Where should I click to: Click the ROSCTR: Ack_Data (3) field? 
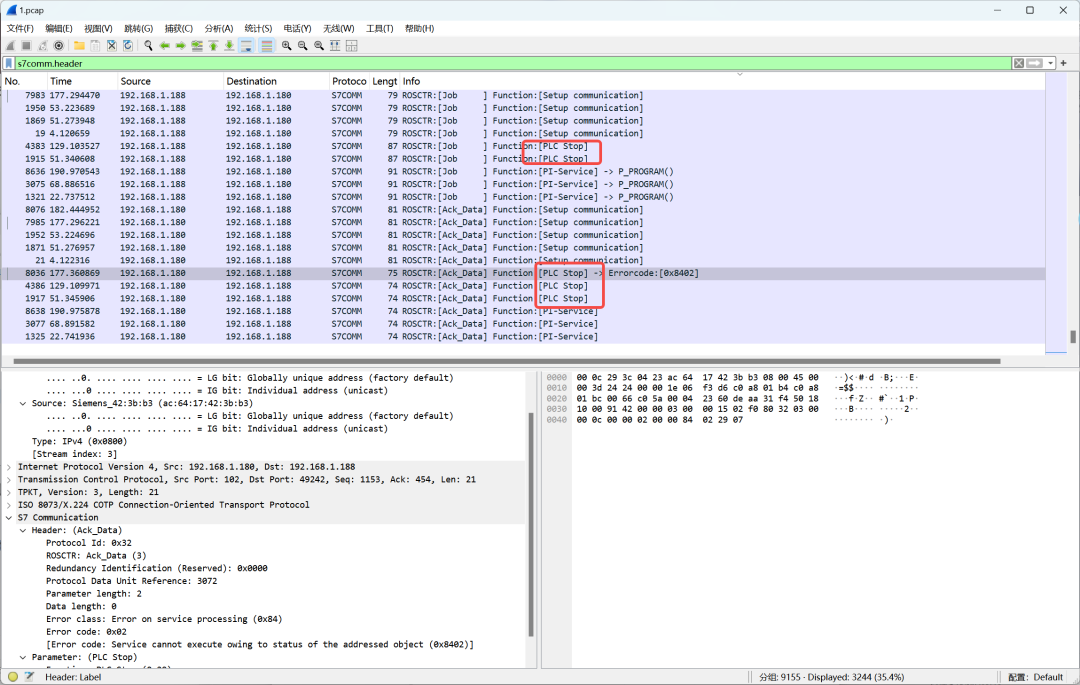point(96,556)
